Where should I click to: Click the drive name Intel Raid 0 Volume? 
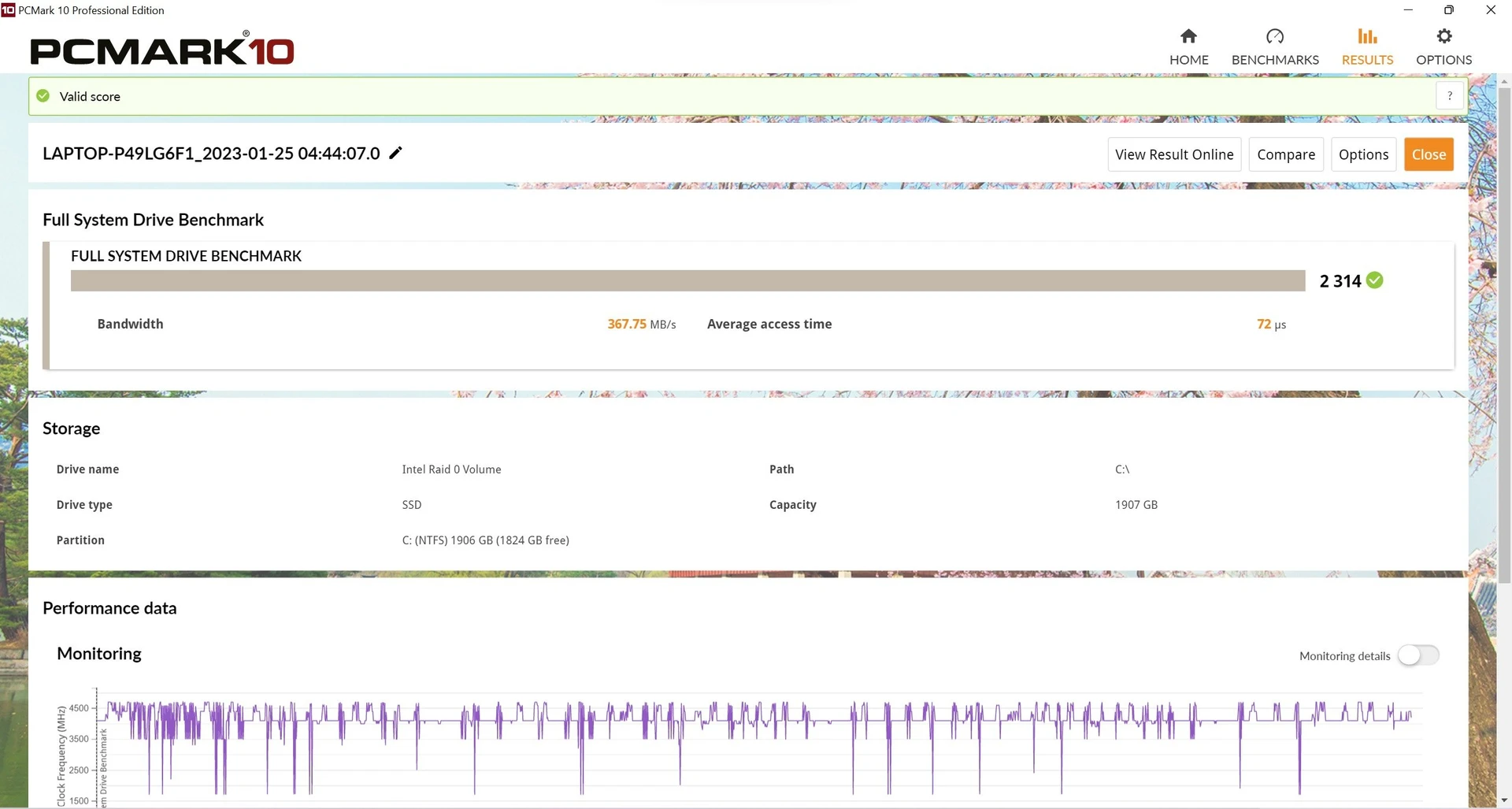click(451, 469)
